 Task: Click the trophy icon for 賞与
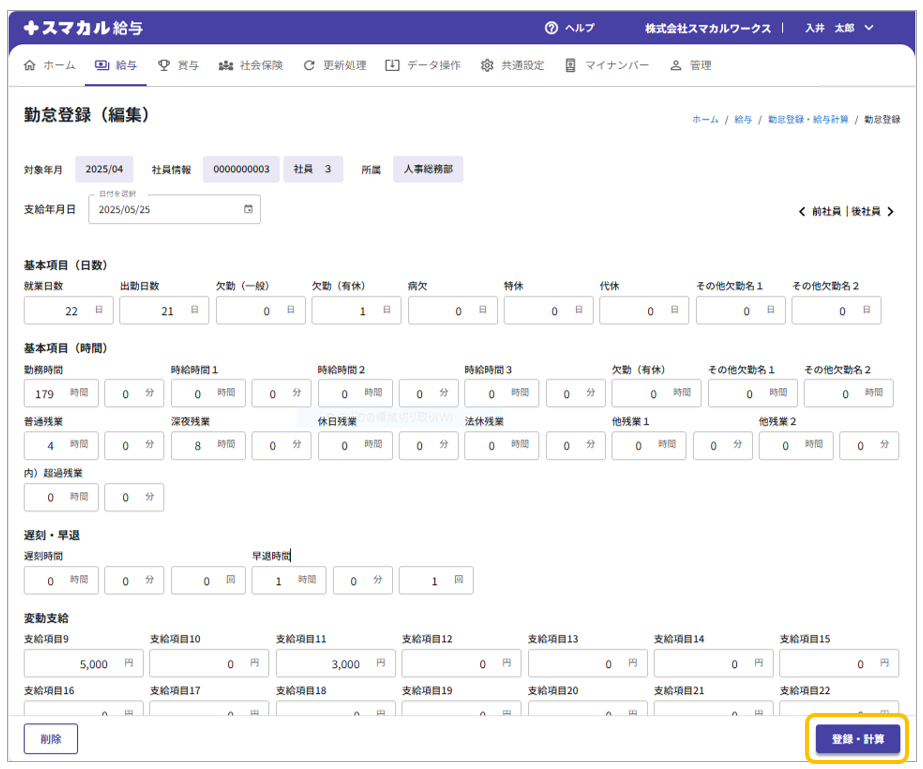coord(164,65)
